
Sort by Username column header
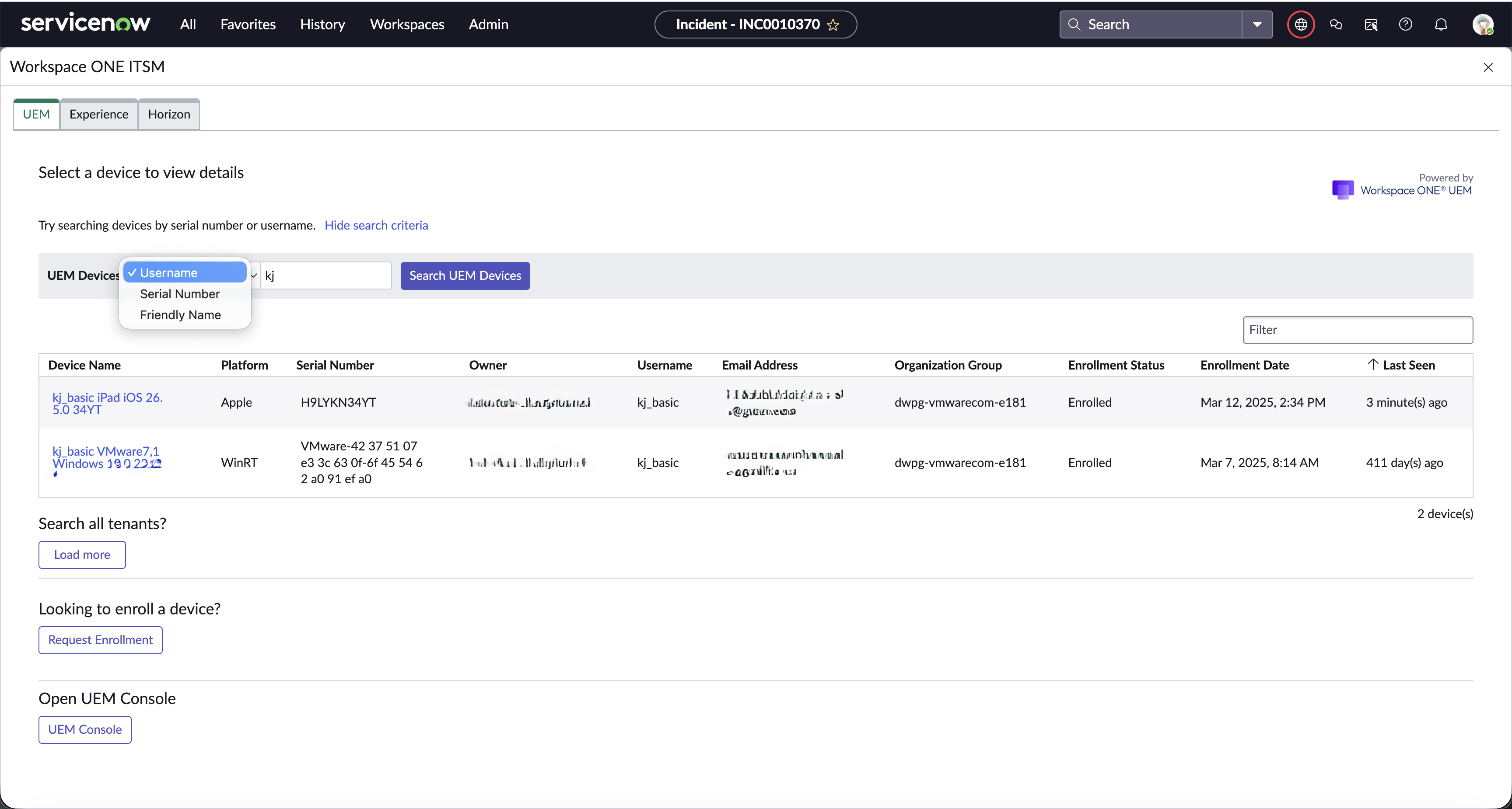(665, 365)
